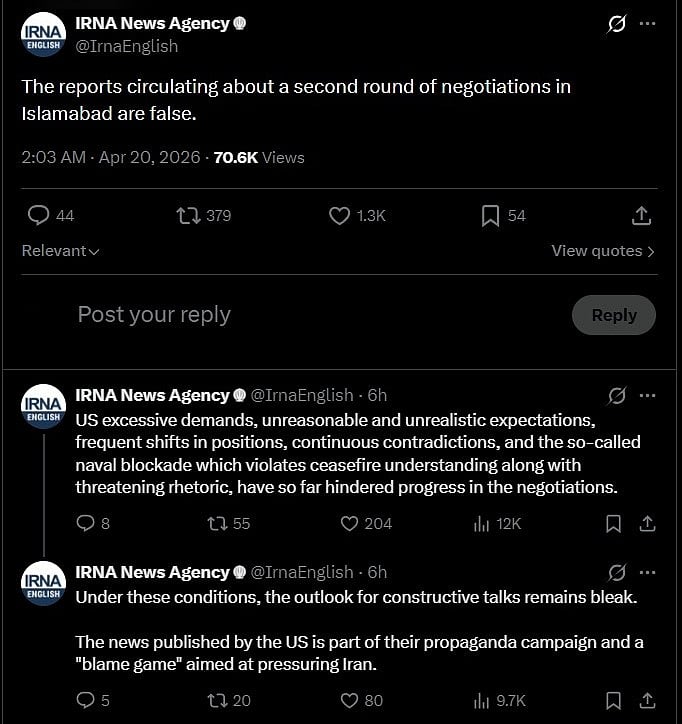Screen dimensions: 682x724
Task: Open the IRNA News Agency profile avatar at top
Action: [x=43, y=35]
